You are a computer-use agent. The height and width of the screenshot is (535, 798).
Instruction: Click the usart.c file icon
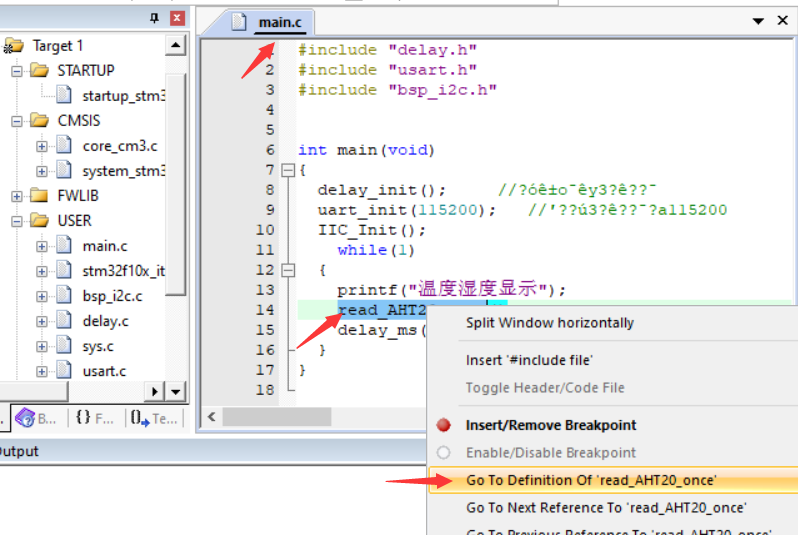[x=64, y=370]
